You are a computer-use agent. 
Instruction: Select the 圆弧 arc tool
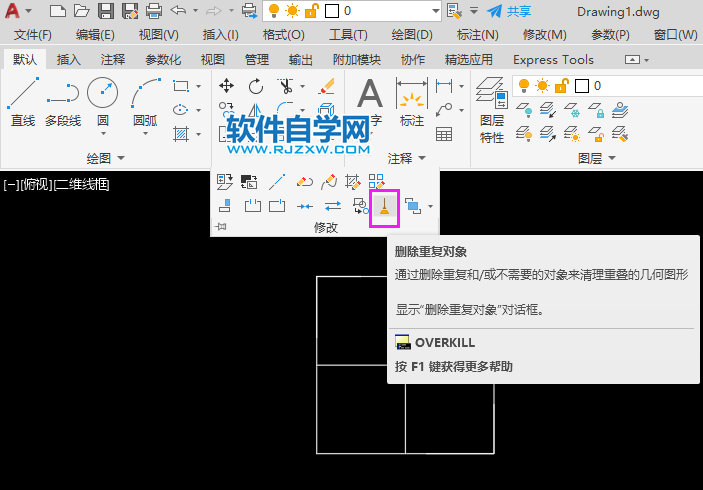(145, 102)
